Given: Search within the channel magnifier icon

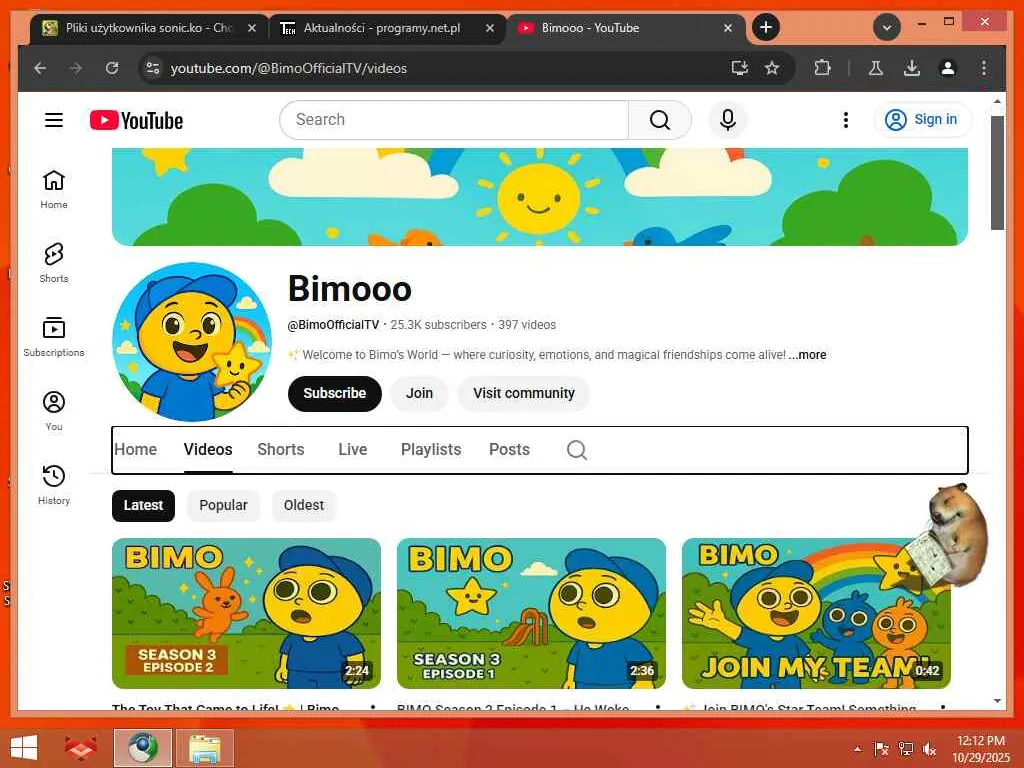Looking at the screenshot, I should coord(577,449).
